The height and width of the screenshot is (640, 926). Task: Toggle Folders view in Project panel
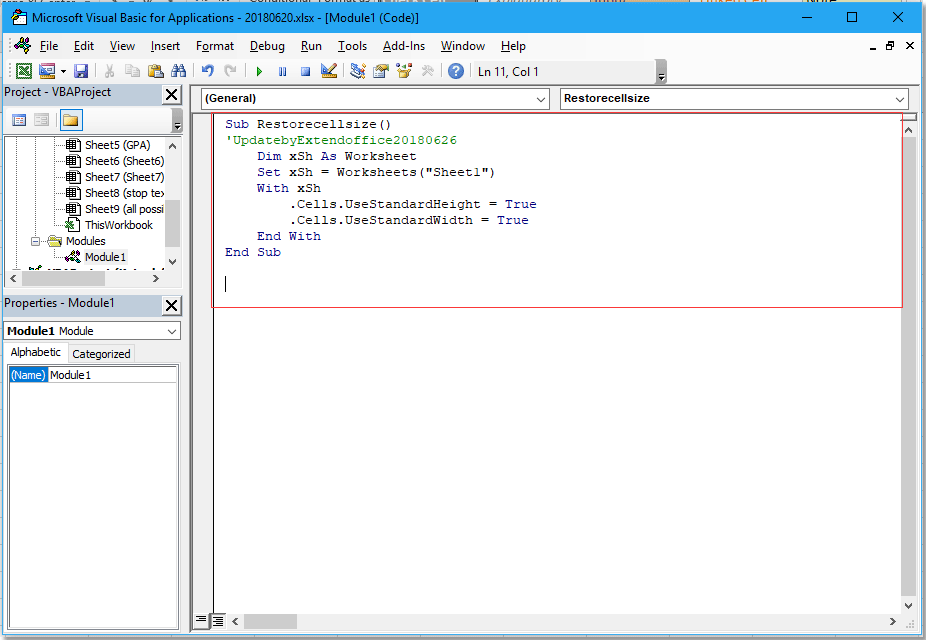(x=71, y=120)
